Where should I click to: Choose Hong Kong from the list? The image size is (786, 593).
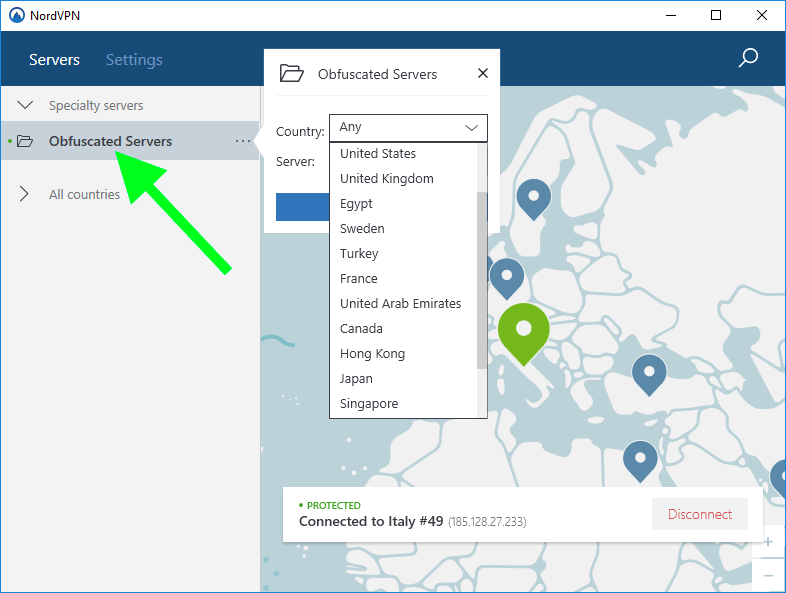[x=404, y=354]
